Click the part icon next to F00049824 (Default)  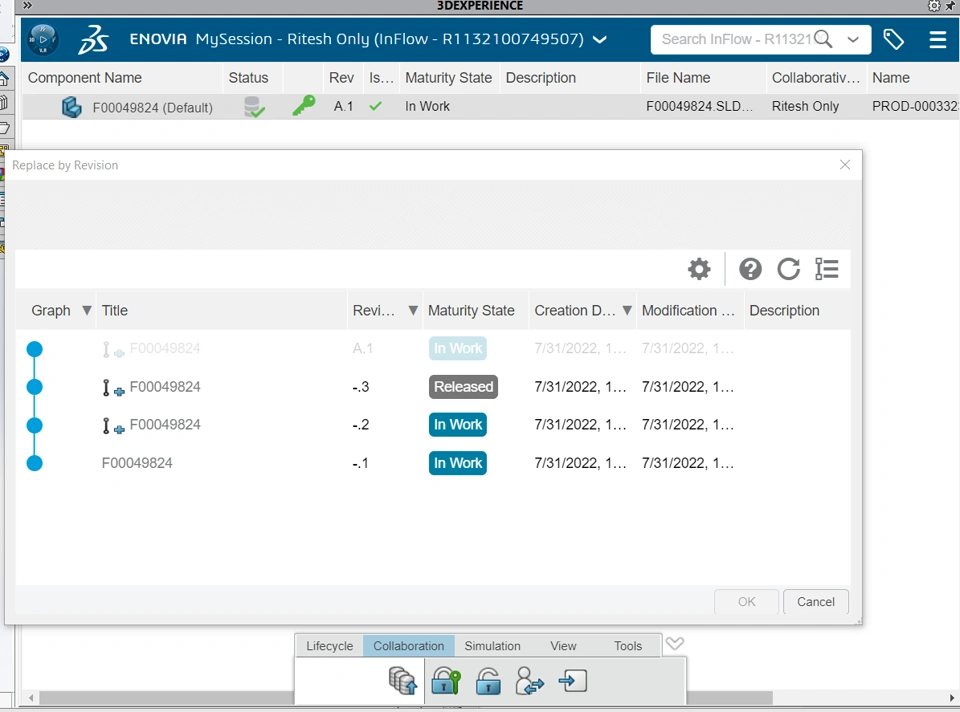72,107
